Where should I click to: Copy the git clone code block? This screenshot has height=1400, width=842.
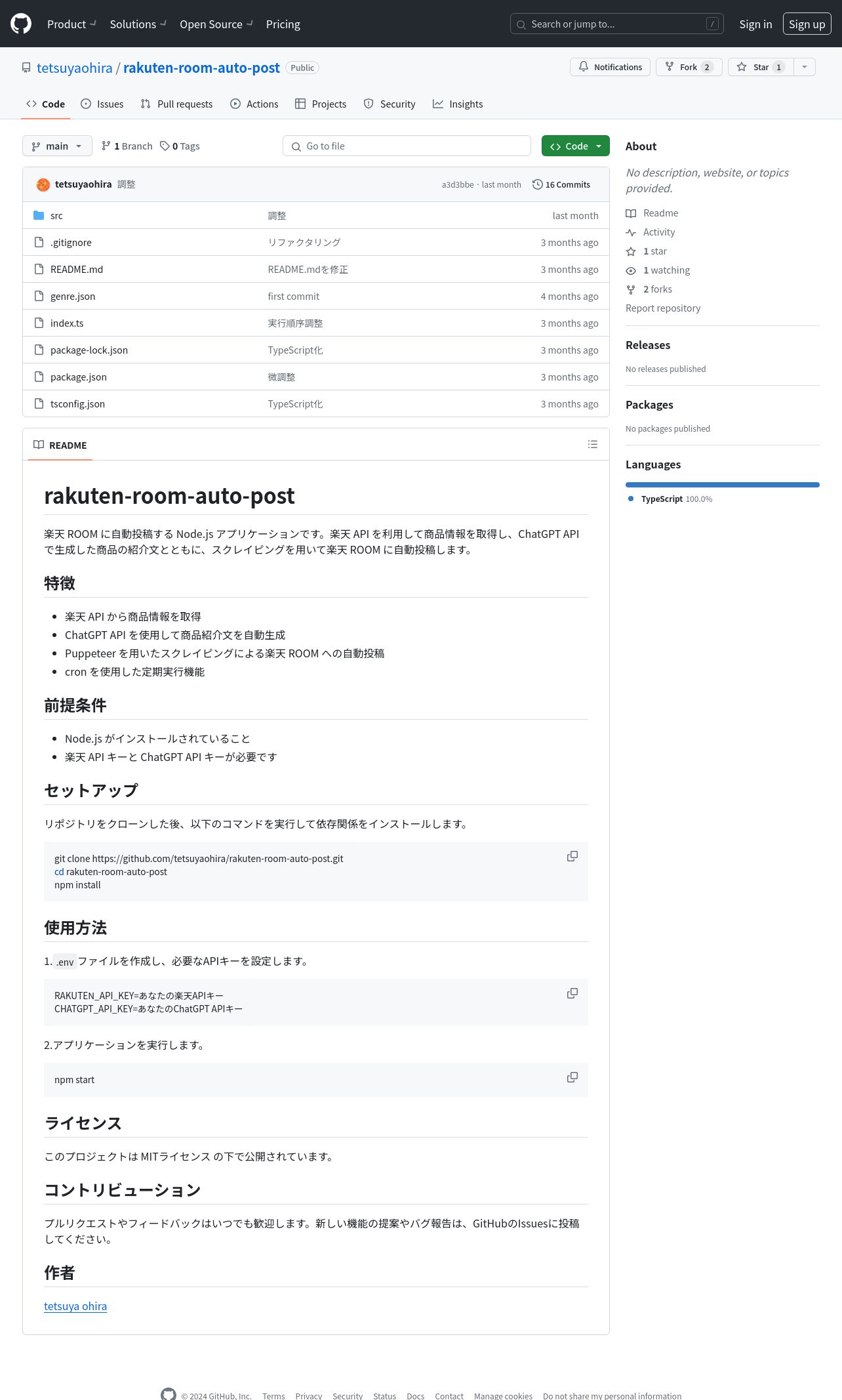click(572, 856)
